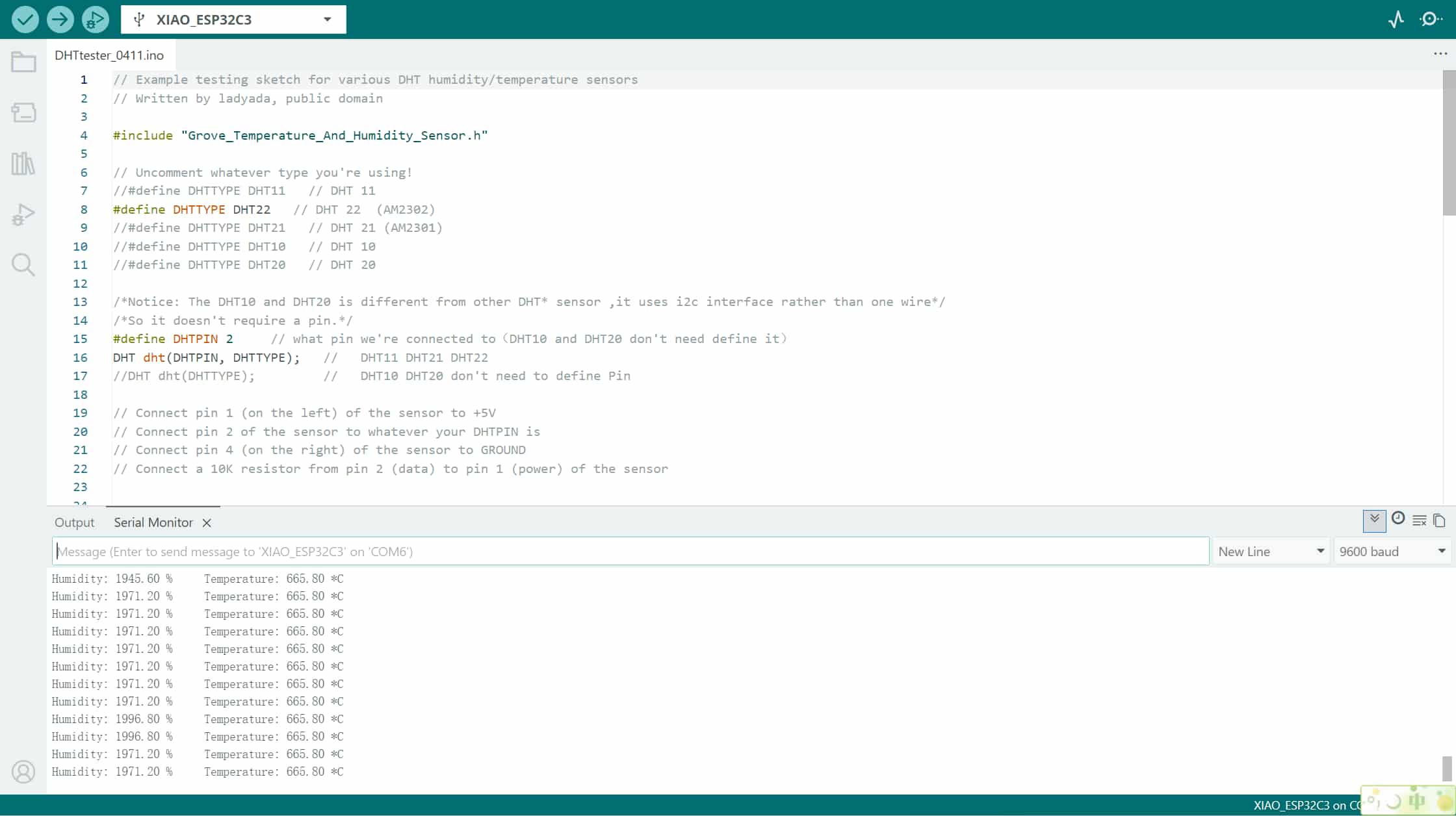Click the 'Written by ladyada' comment line
Image resolution: width=1456 pixels, height=816 pixels.
(x=248, y=98)
